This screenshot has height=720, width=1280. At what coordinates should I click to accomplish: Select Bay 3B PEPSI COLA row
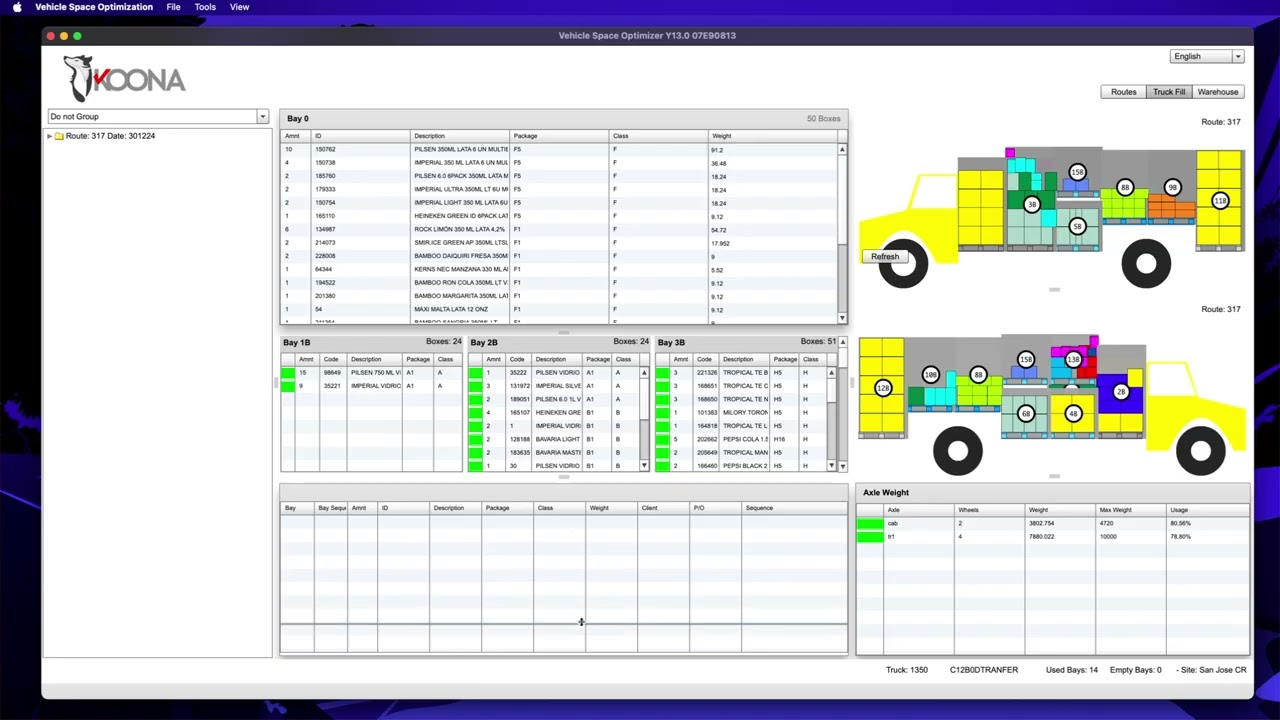pos(741,439)
